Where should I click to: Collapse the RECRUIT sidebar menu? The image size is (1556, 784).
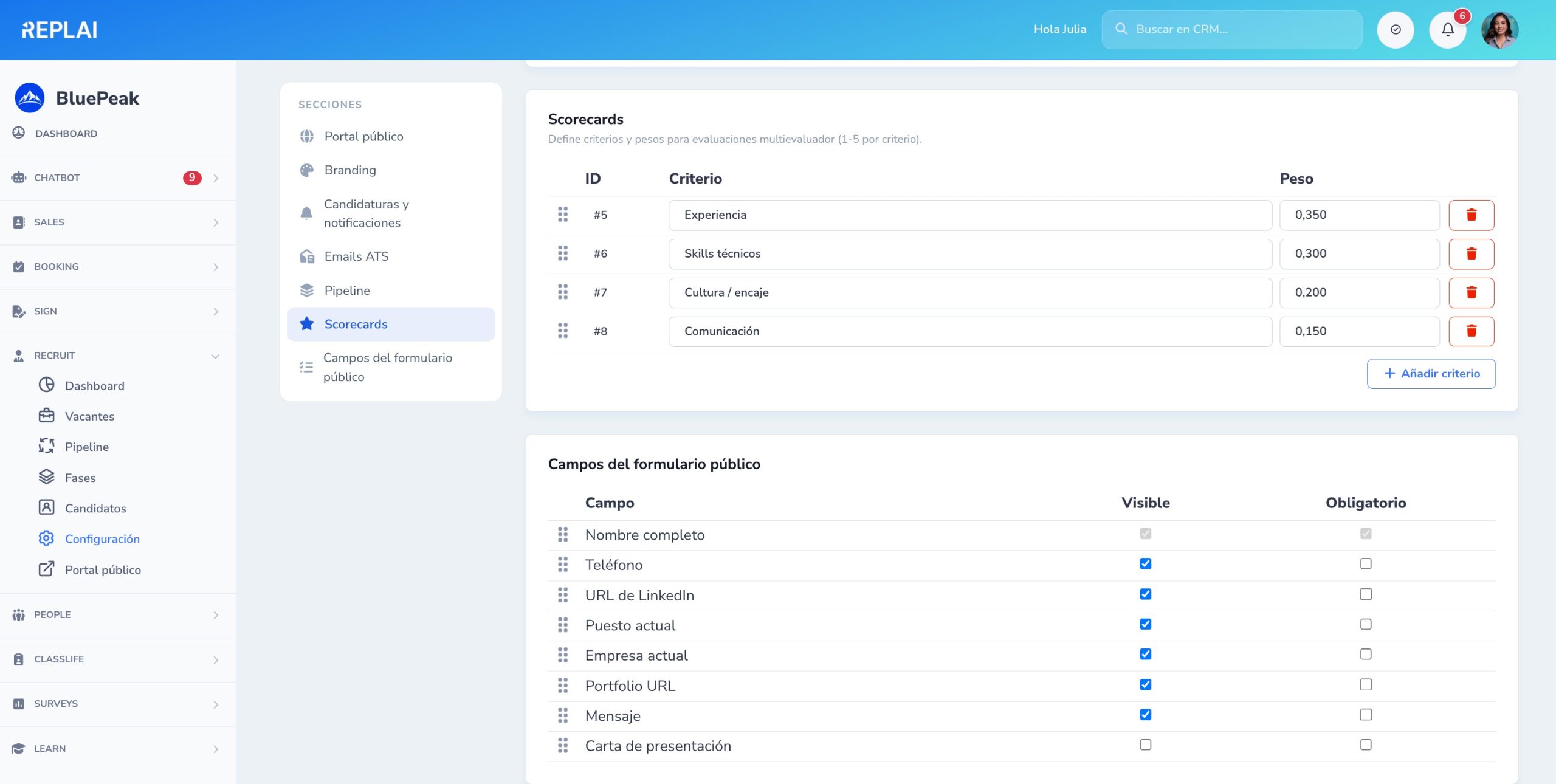click(118, 356)
